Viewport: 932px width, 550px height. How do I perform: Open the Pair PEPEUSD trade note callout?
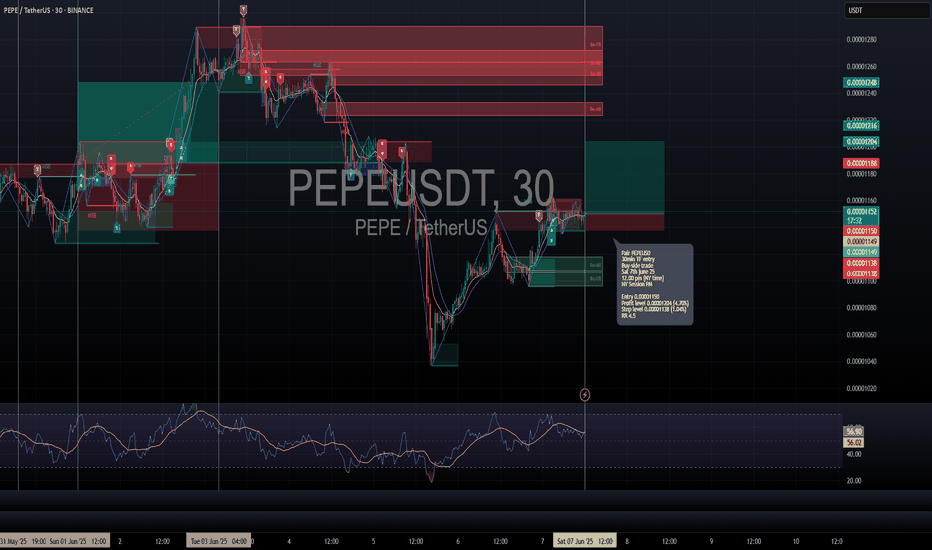654,284
